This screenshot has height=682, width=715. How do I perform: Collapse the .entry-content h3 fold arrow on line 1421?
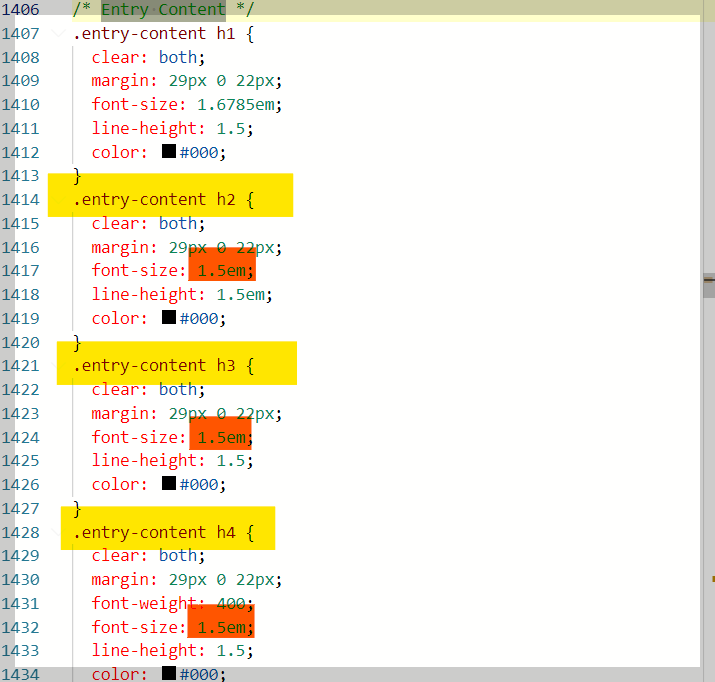55,365
